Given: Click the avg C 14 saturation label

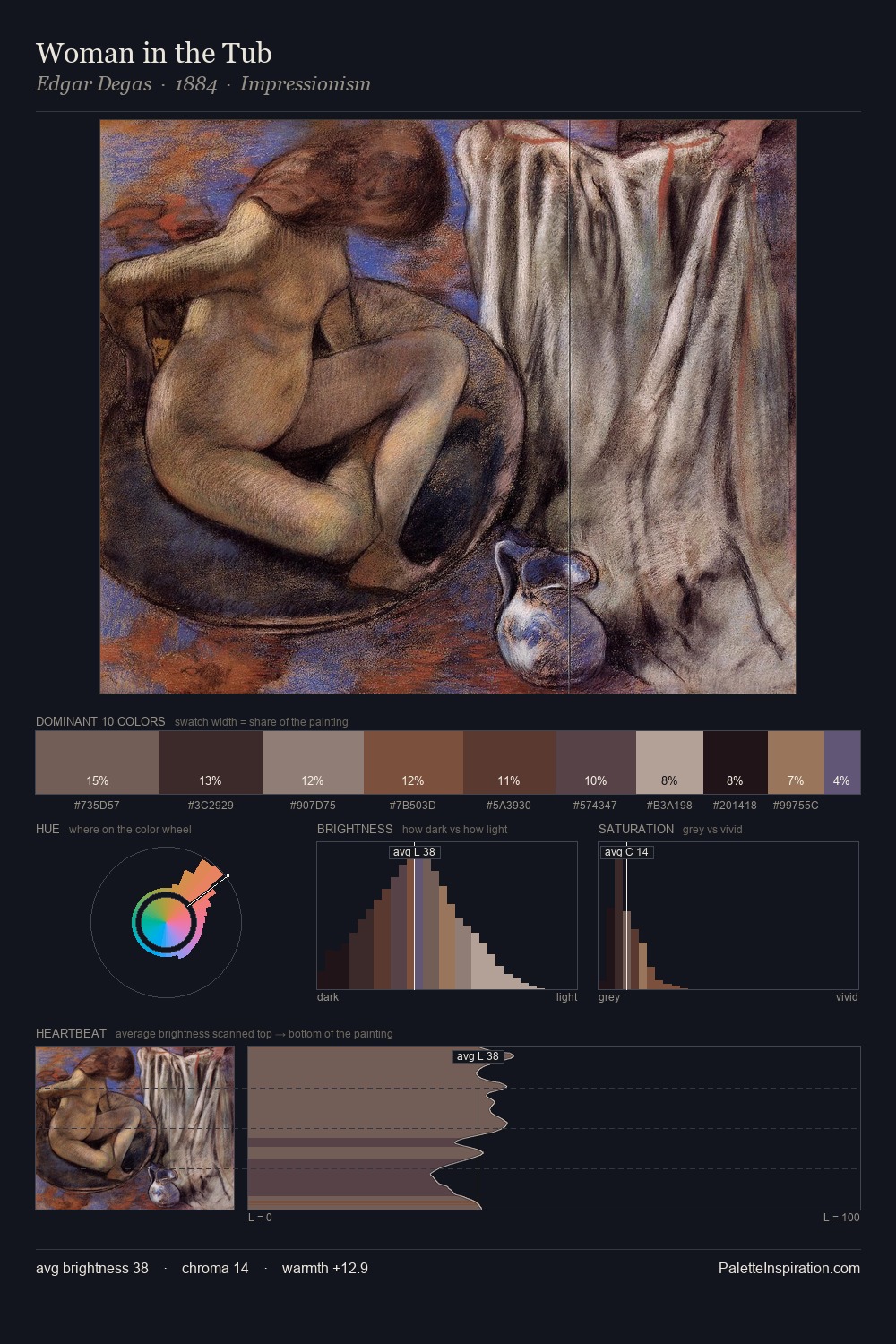Looking at the screenshot, I should point(626,852).
